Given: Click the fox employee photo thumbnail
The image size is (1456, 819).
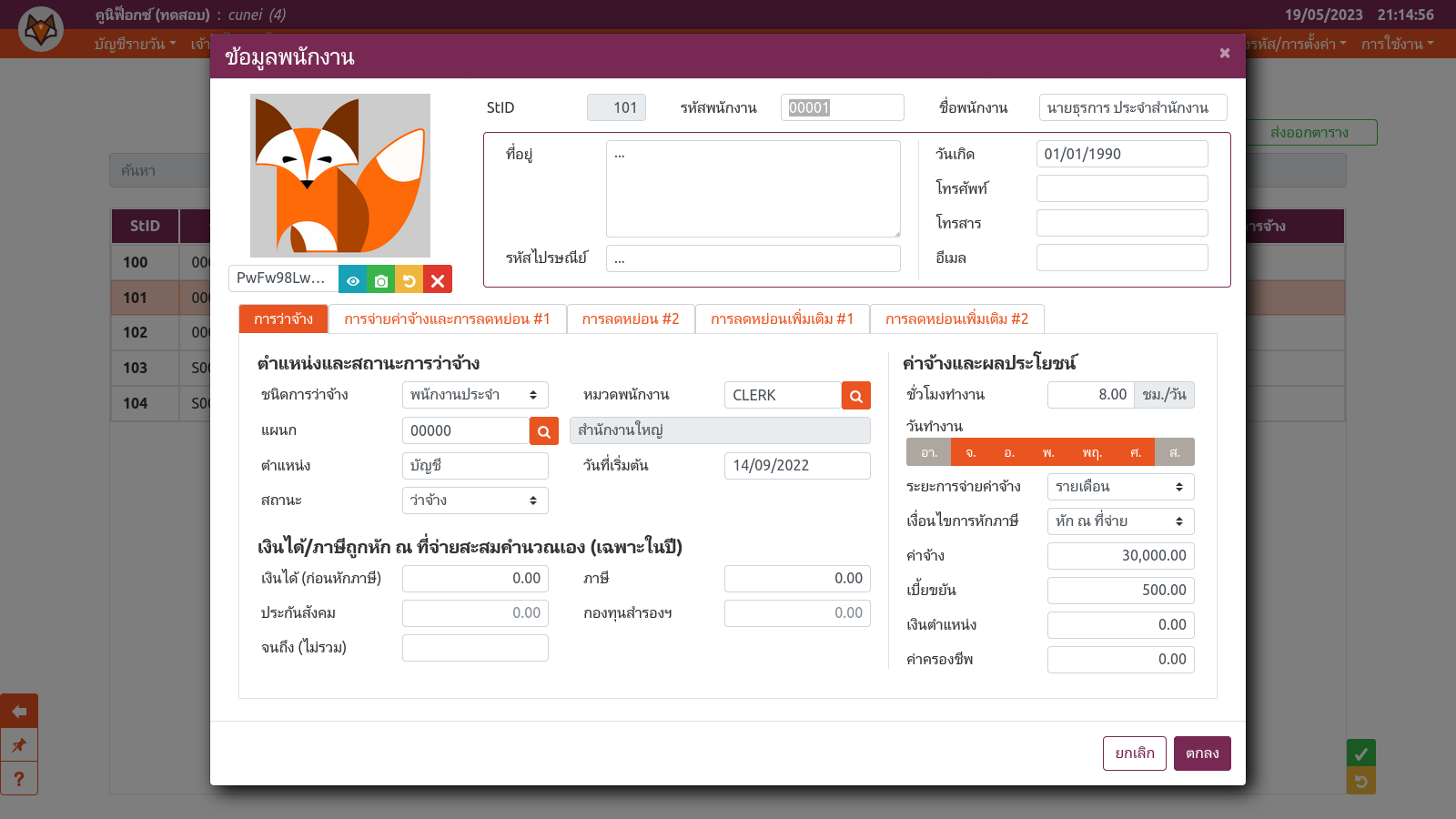Looking at the screenshot, I should coord(340,176).
